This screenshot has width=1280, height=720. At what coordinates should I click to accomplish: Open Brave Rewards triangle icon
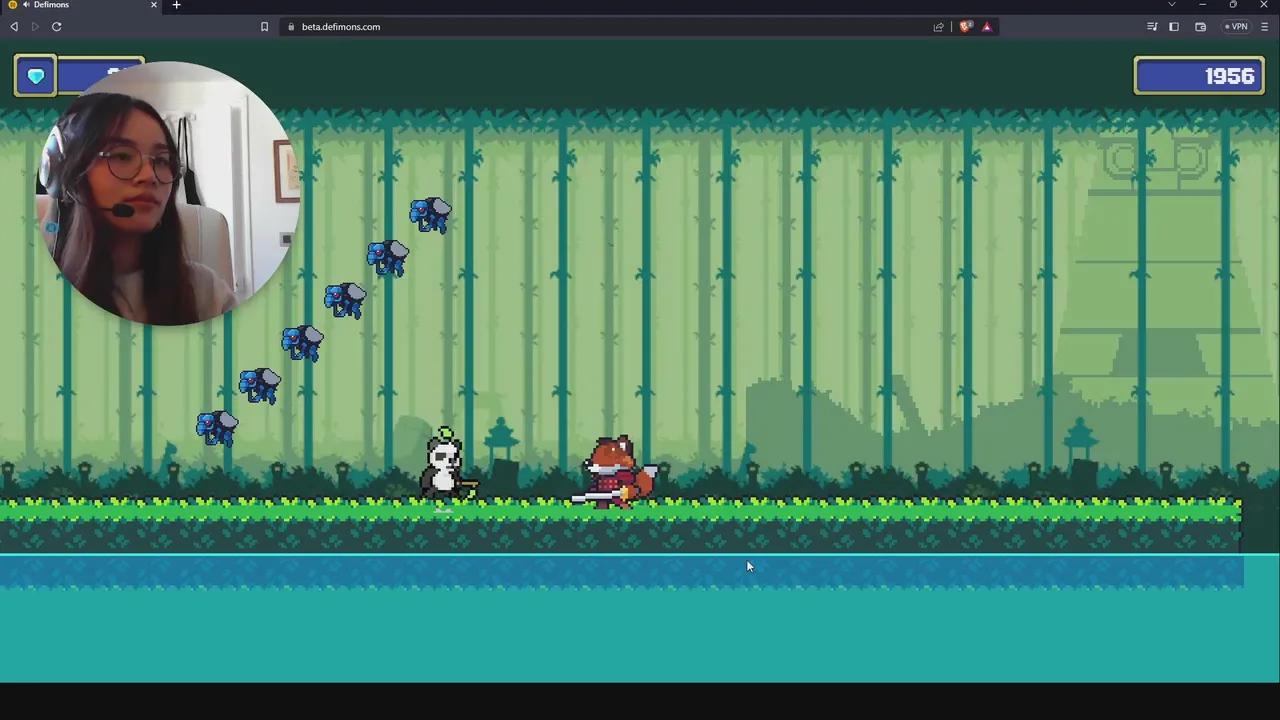click(x=987, y=27)
